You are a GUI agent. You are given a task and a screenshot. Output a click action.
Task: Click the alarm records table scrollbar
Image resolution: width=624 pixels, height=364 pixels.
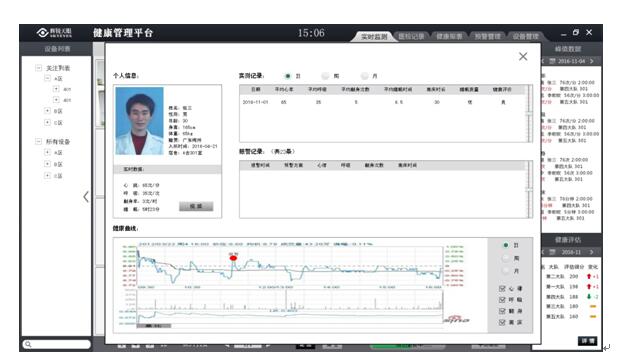pos(529,189)
